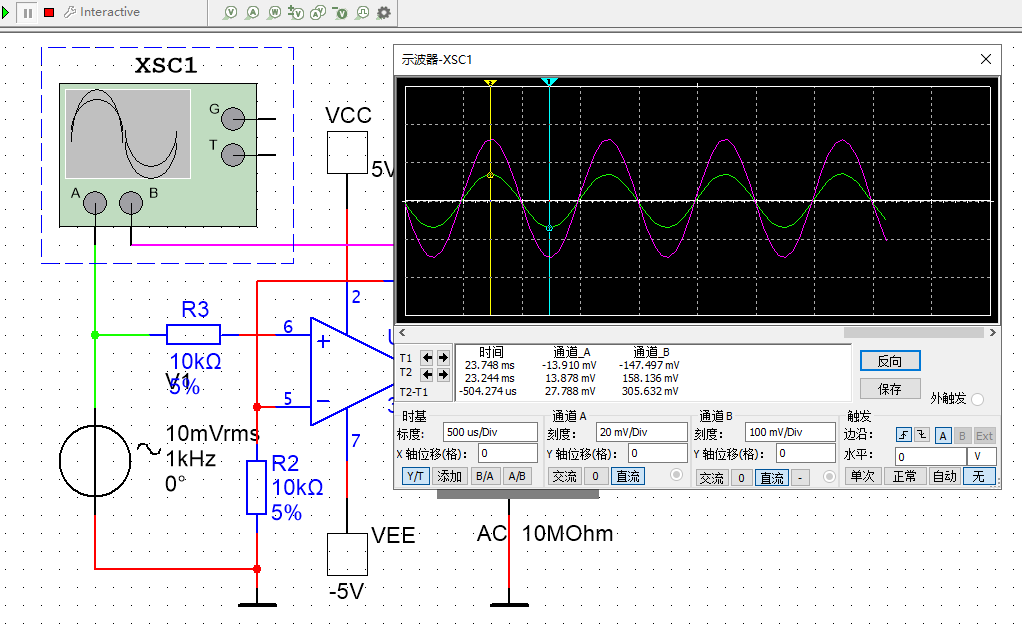
Task: Set Channel A coupling to 直流 (DC)
Action: tap(628, 477)
